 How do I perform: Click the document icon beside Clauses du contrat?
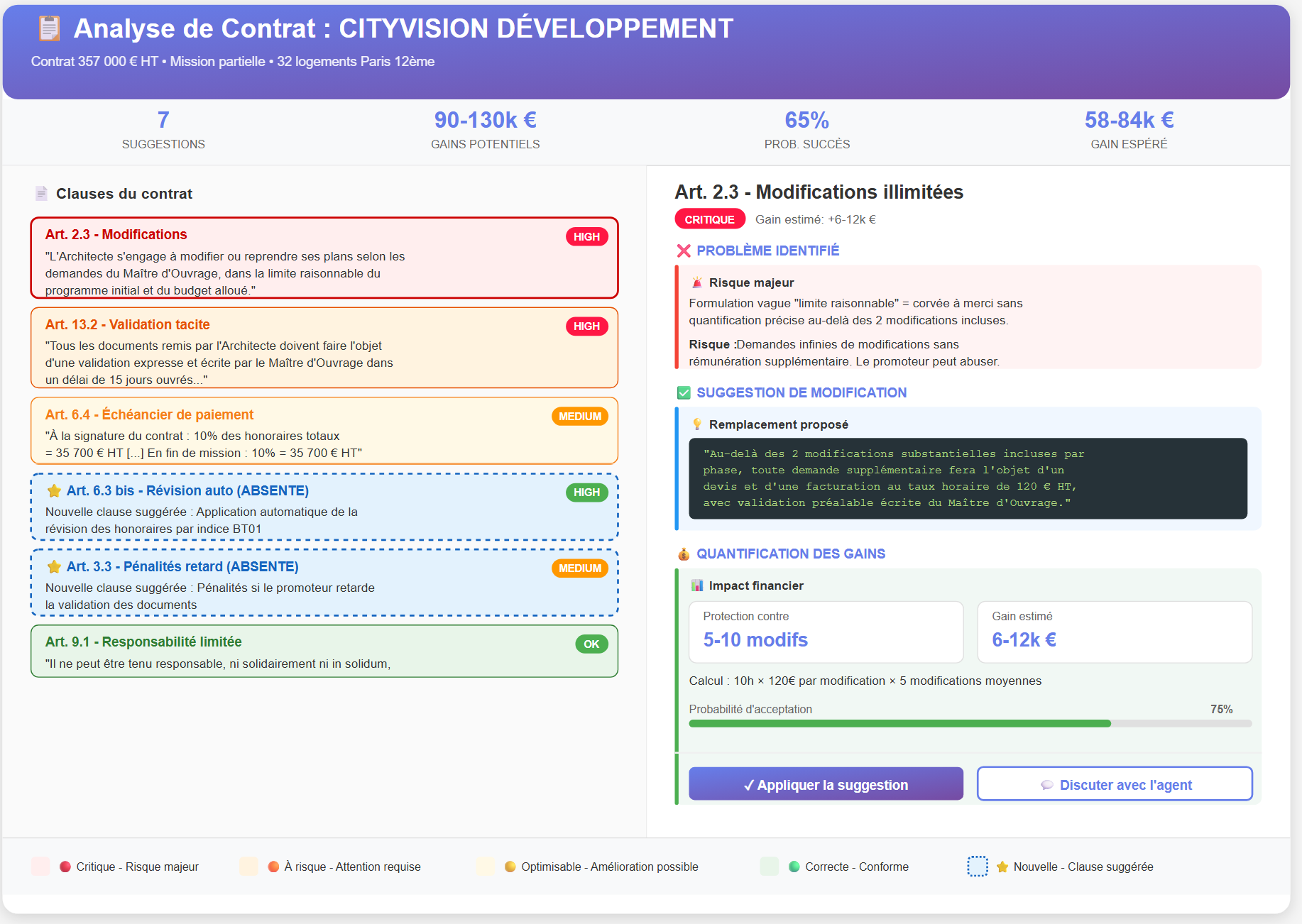coord(40,192)
